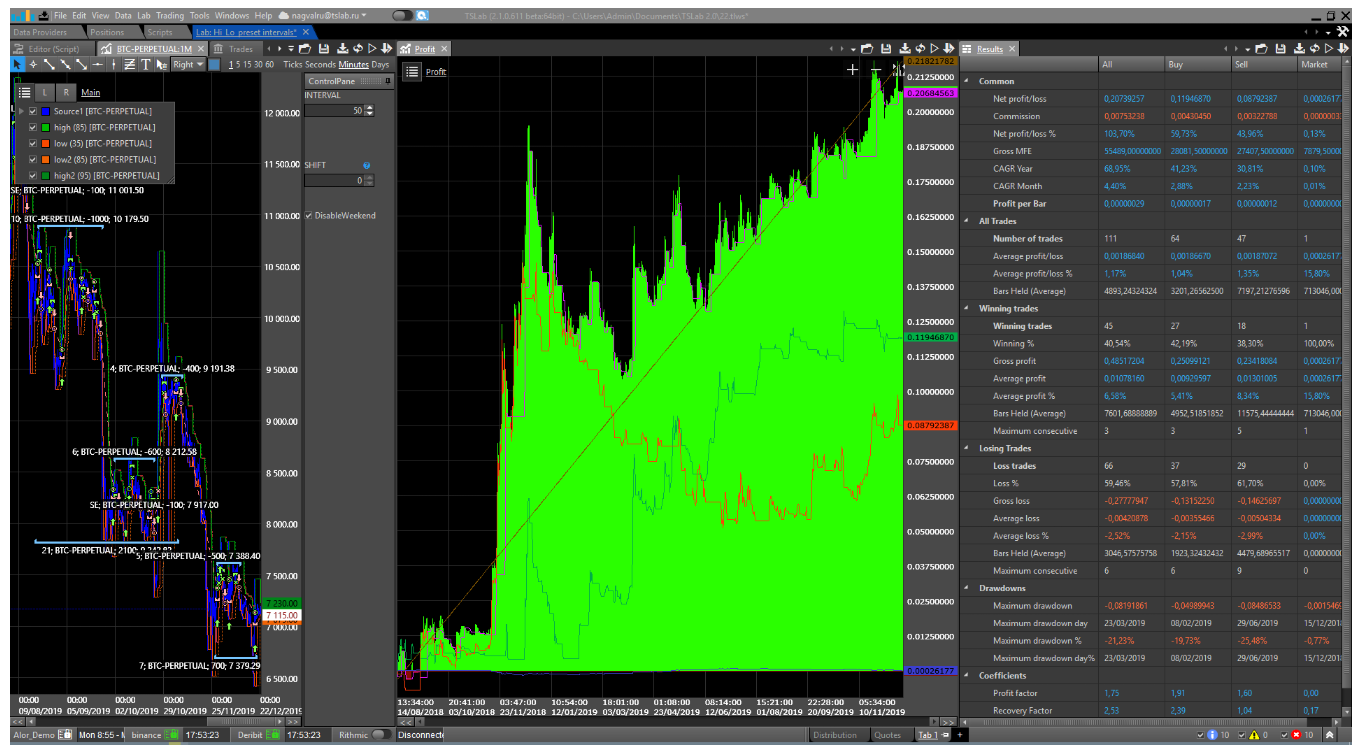Toggle the Rithmic connection switch in status bar
This screenshot has height=754, width=1359.
pos(380,735)
